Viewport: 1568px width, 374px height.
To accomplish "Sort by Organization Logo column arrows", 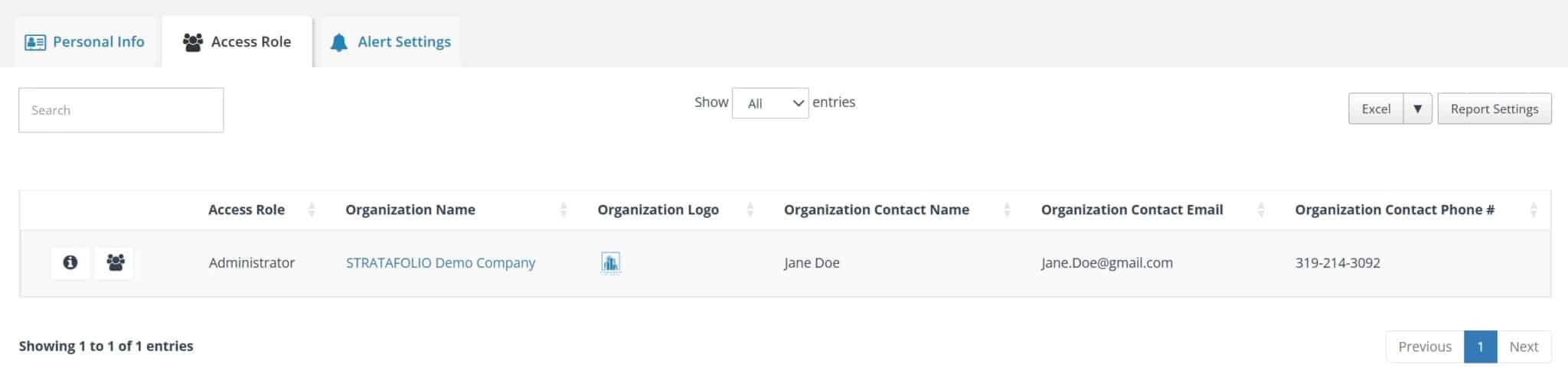I will [x=750, y=210].
